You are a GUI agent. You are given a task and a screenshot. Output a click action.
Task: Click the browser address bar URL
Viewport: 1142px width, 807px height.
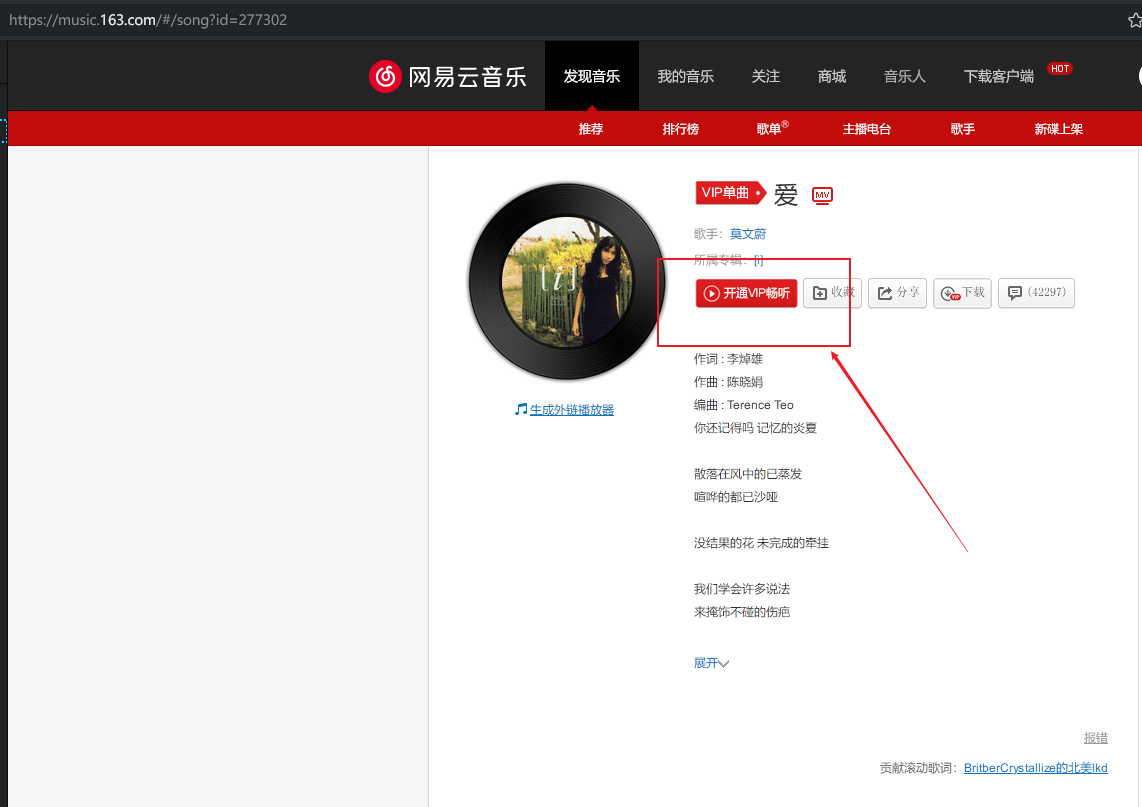(148, 20)
